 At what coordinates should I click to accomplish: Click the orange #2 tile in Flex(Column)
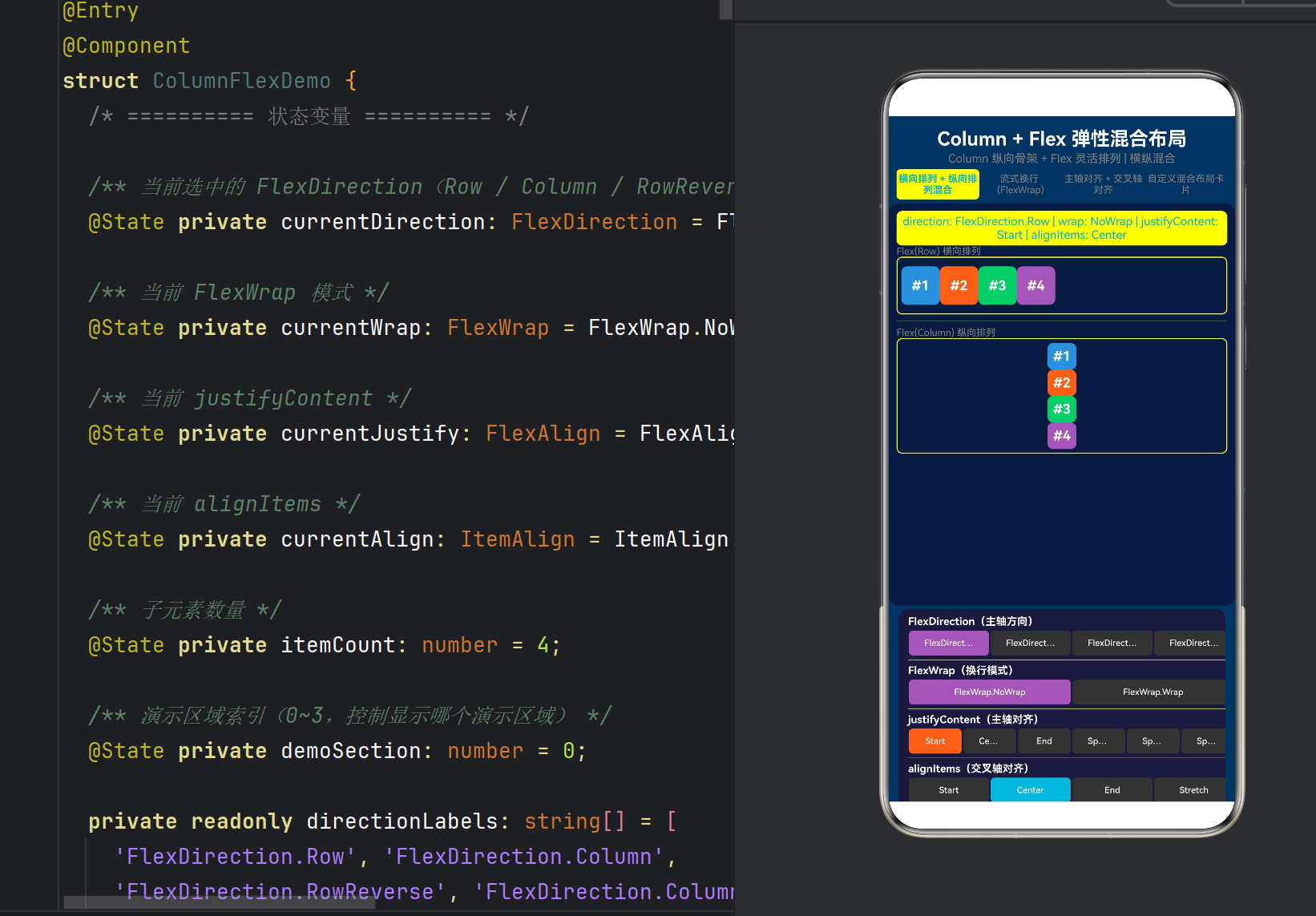click(1061, 382)
